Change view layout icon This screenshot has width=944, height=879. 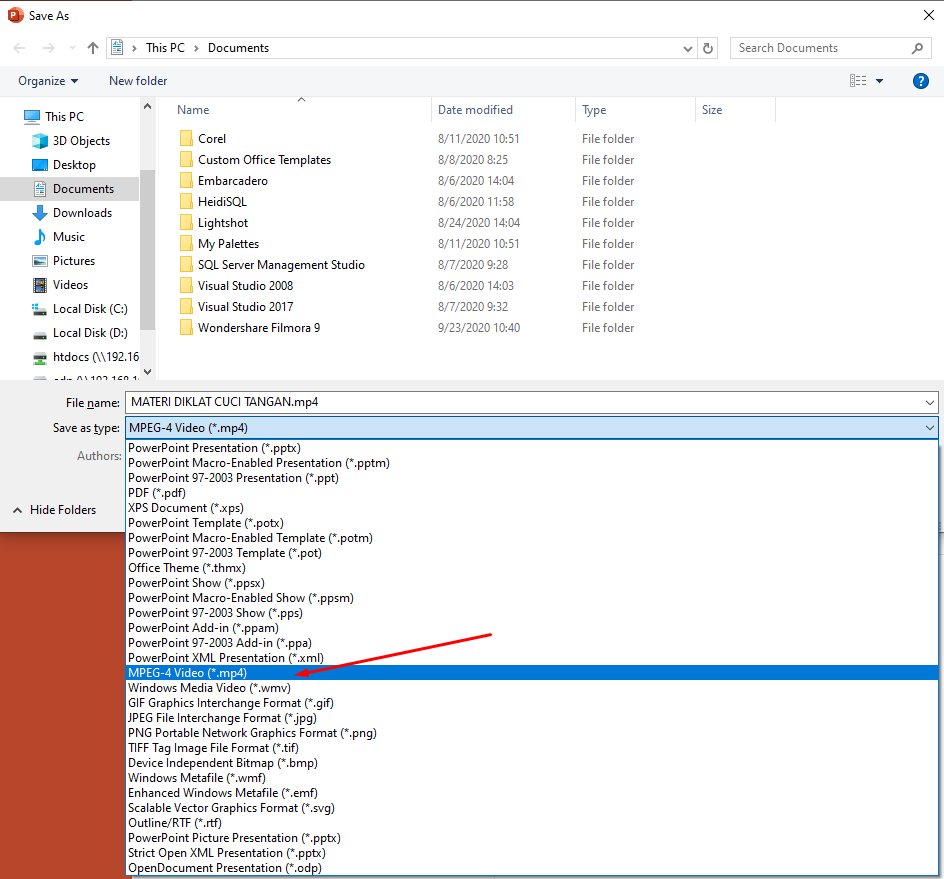click(x=858, y=81)
